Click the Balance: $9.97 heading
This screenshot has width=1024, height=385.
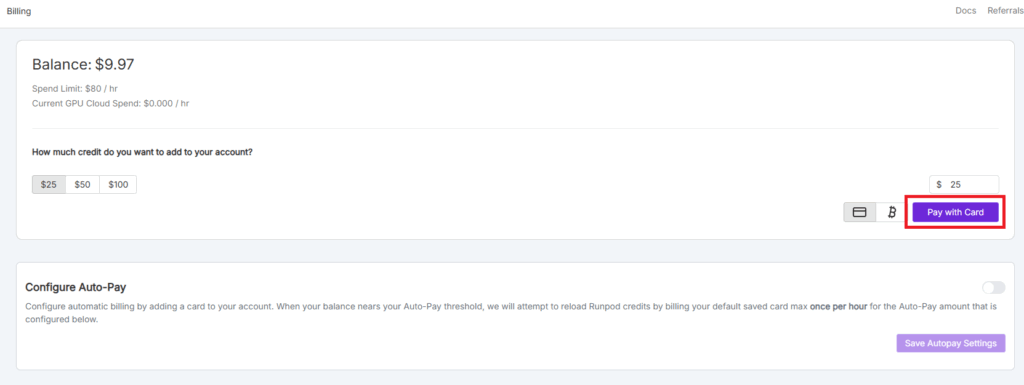(x=83, y=64)
